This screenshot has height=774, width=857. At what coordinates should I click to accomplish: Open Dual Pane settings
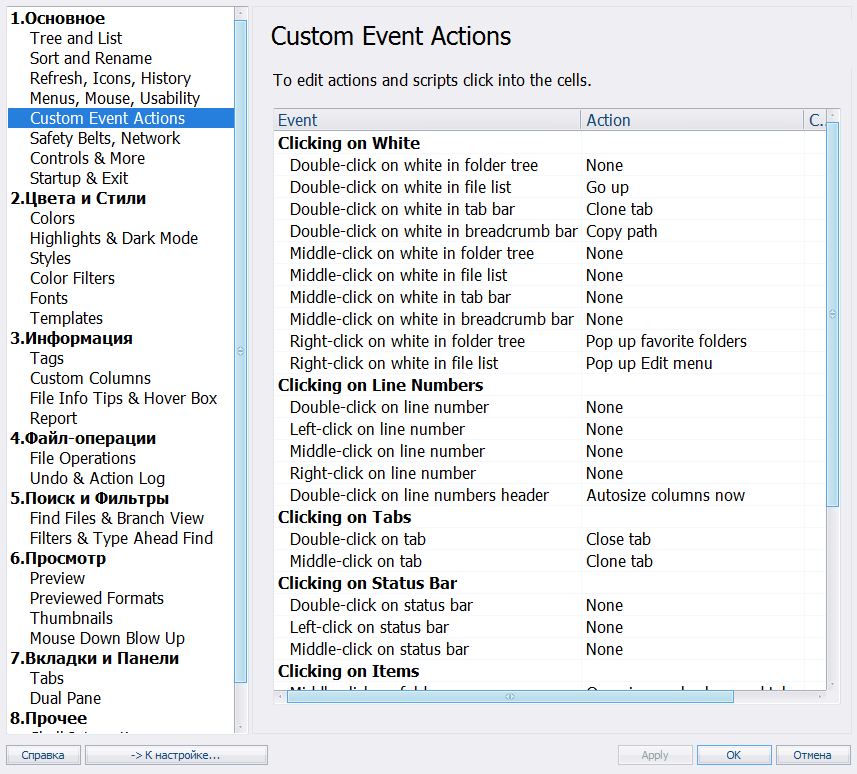[x=65, y=698]
